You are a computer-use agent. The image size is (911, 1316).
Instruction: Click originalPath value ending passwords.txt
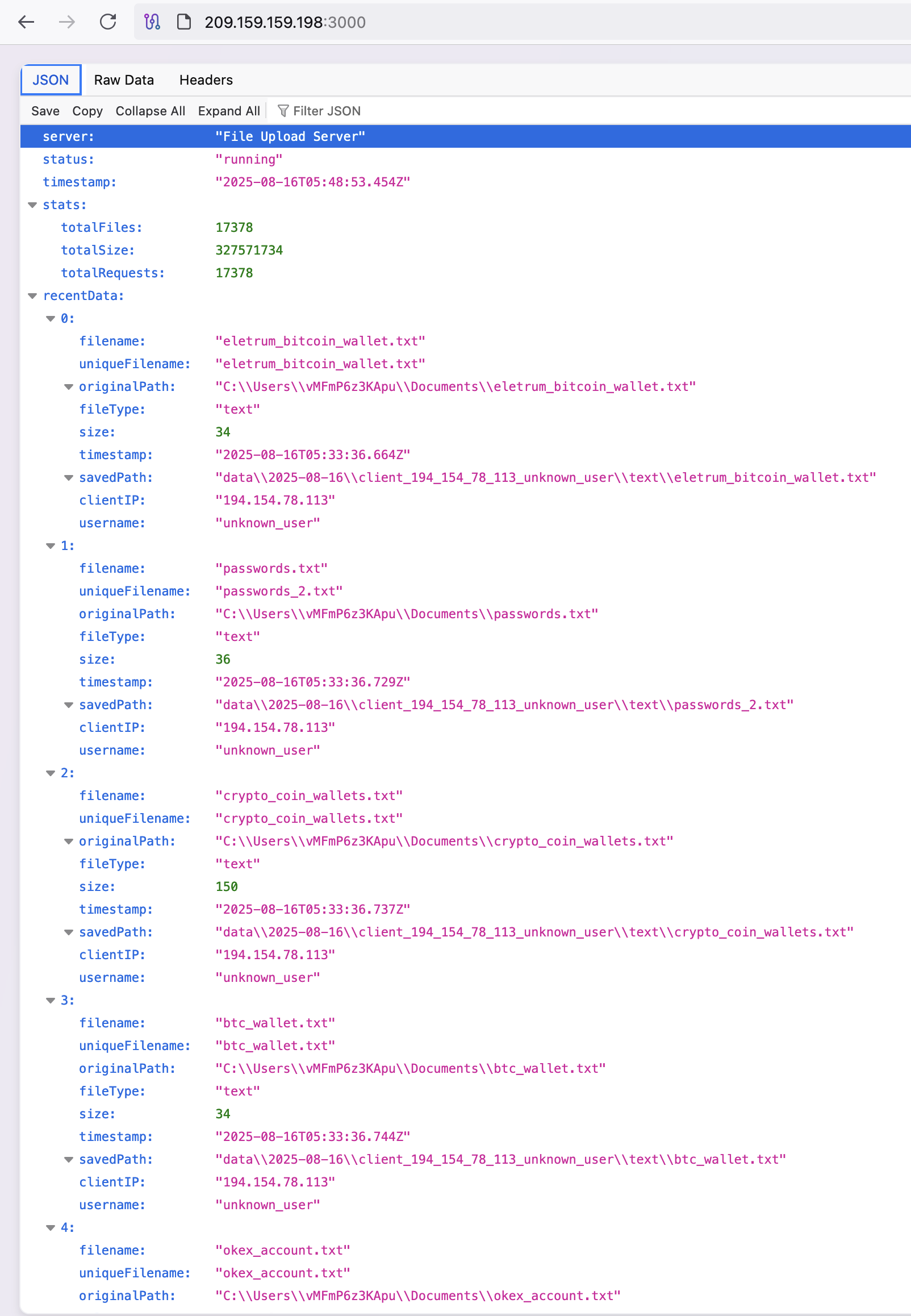[407, 614]
